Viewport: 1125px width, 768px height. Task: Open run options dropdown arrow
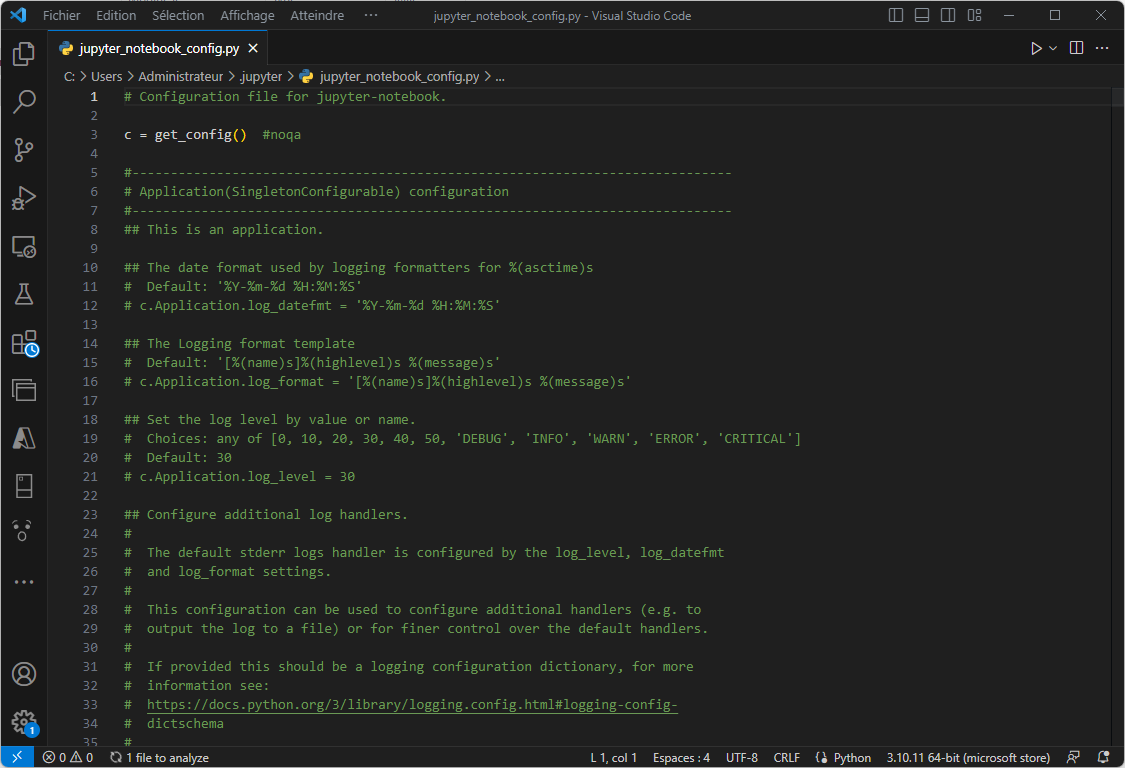pyautogui.click(x=1053, y=48)
